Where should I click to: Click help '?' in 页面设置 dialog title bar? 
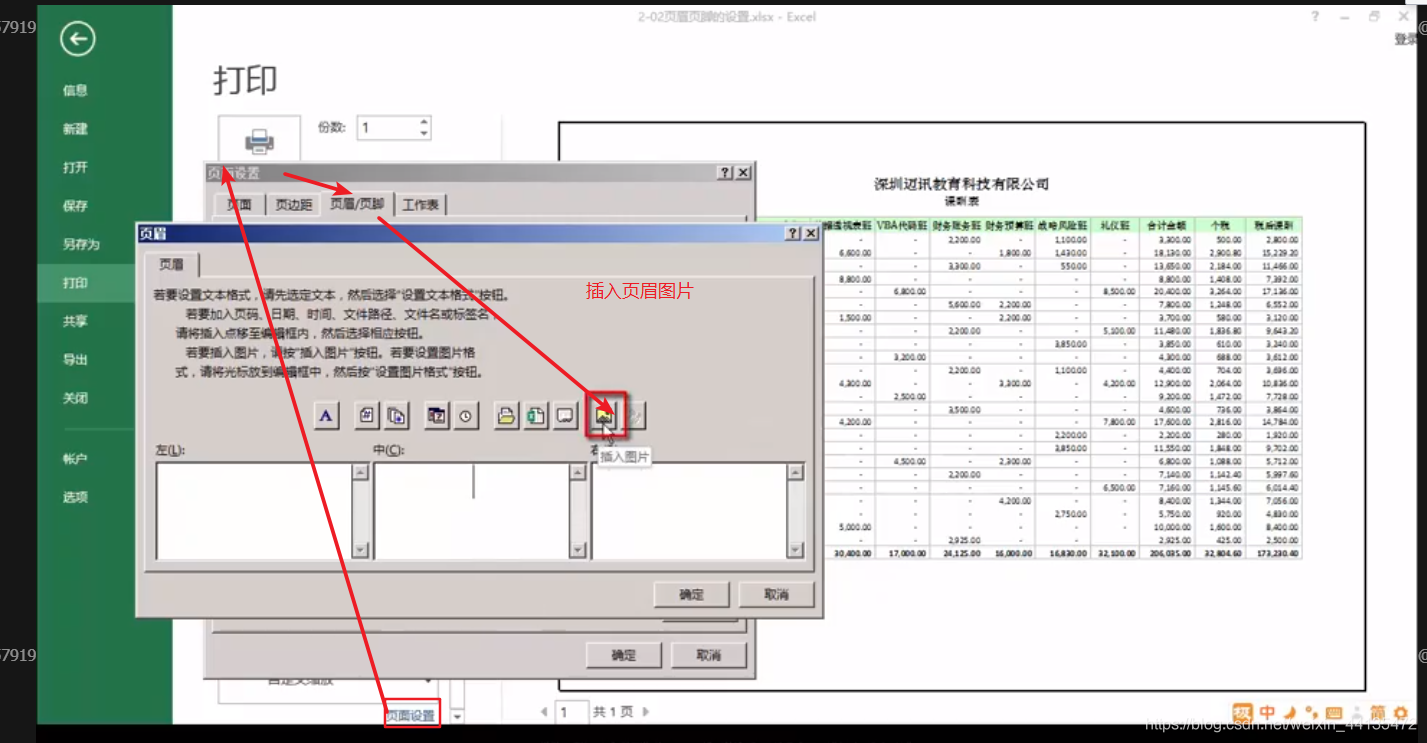725,173
